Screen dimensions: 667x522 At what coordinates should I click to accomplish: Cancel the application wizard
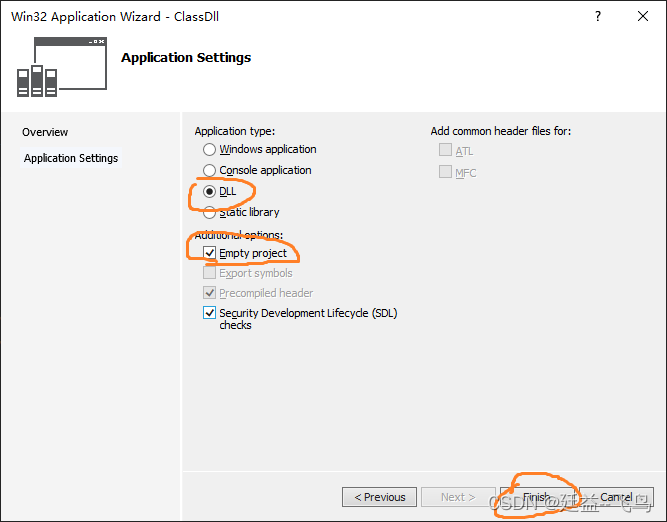point(616,497)
